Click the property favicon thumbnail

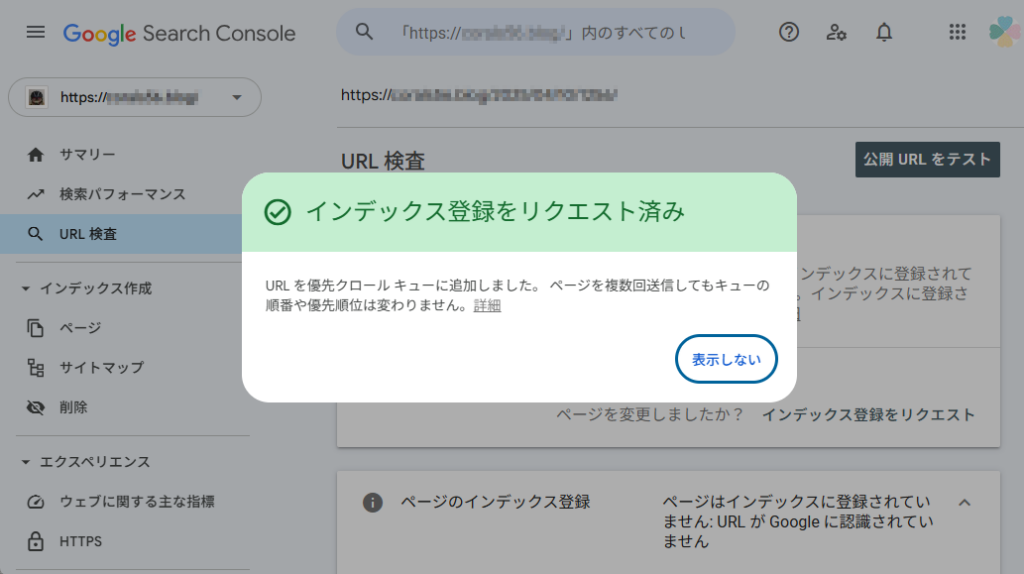[x=37, y=97]
